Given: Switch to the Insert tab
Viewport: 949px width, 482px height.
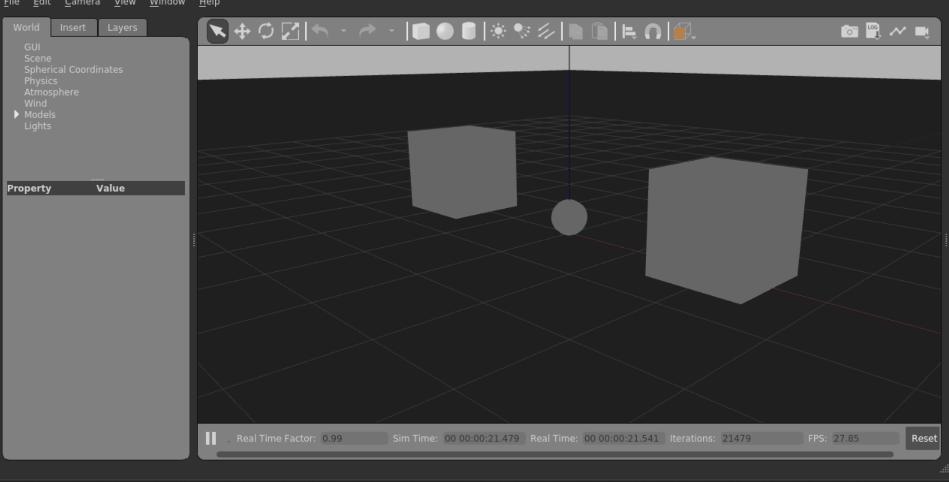Looking at the screenshot, I should pos(73,28).
